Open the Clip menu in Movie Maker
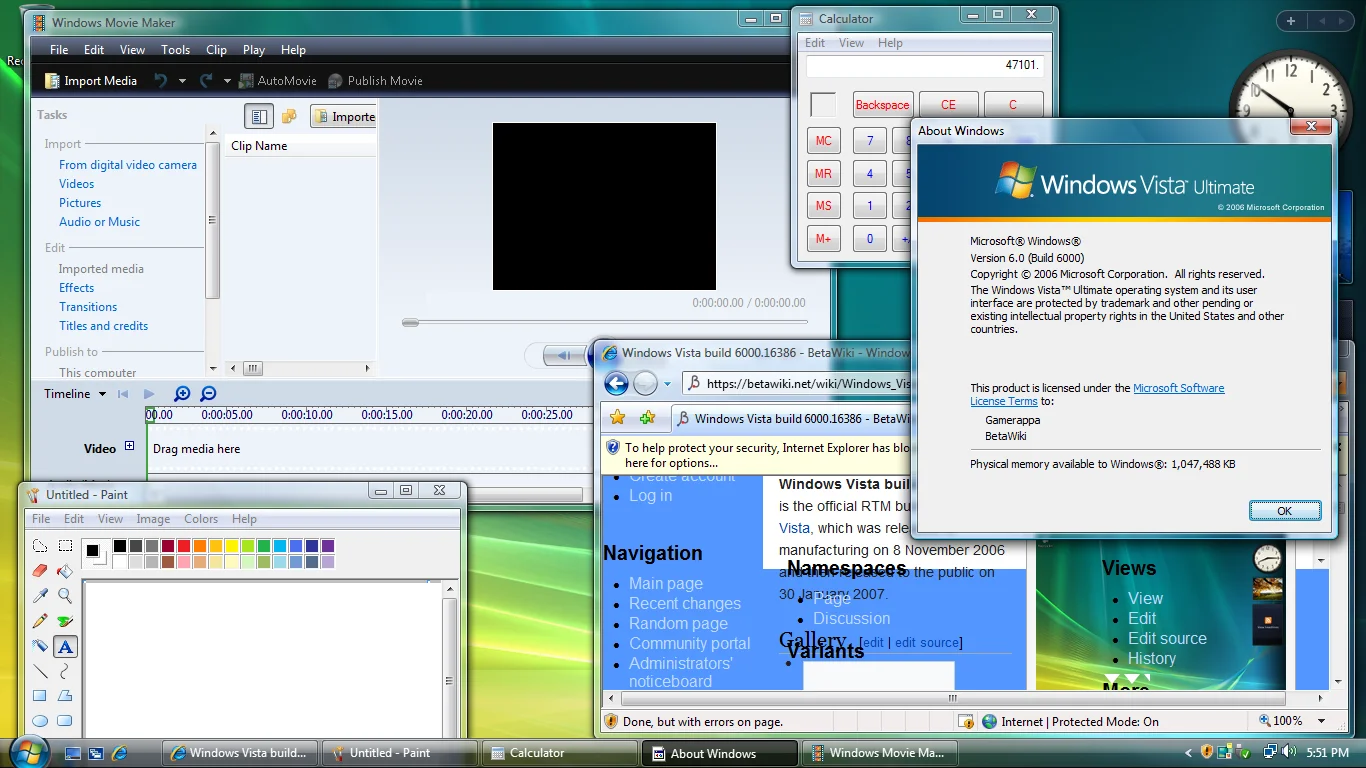This screenshot has width=1366, height=768. (216, 50)
